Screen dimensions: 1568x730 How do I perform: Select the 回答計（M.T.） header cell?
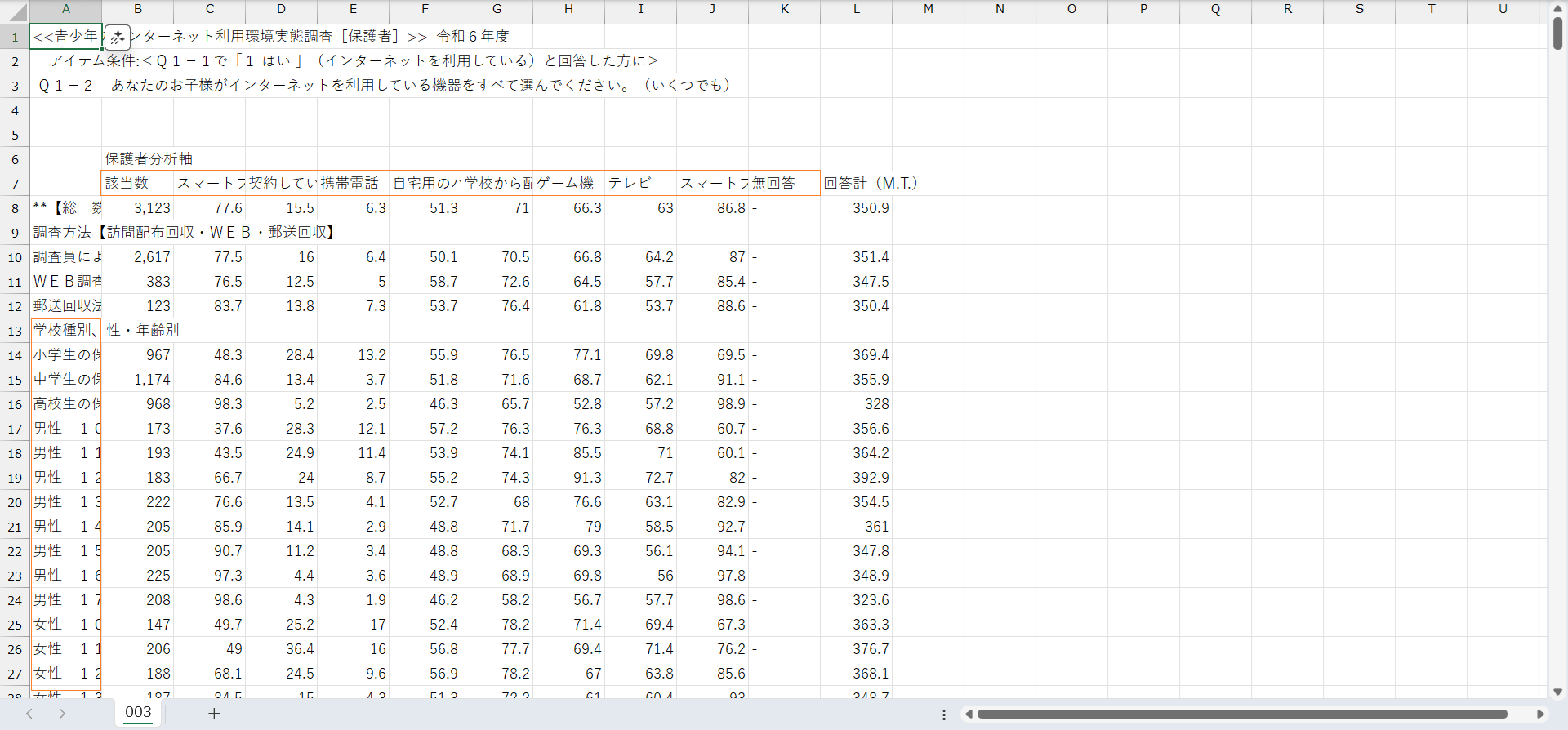coord(856,184)
